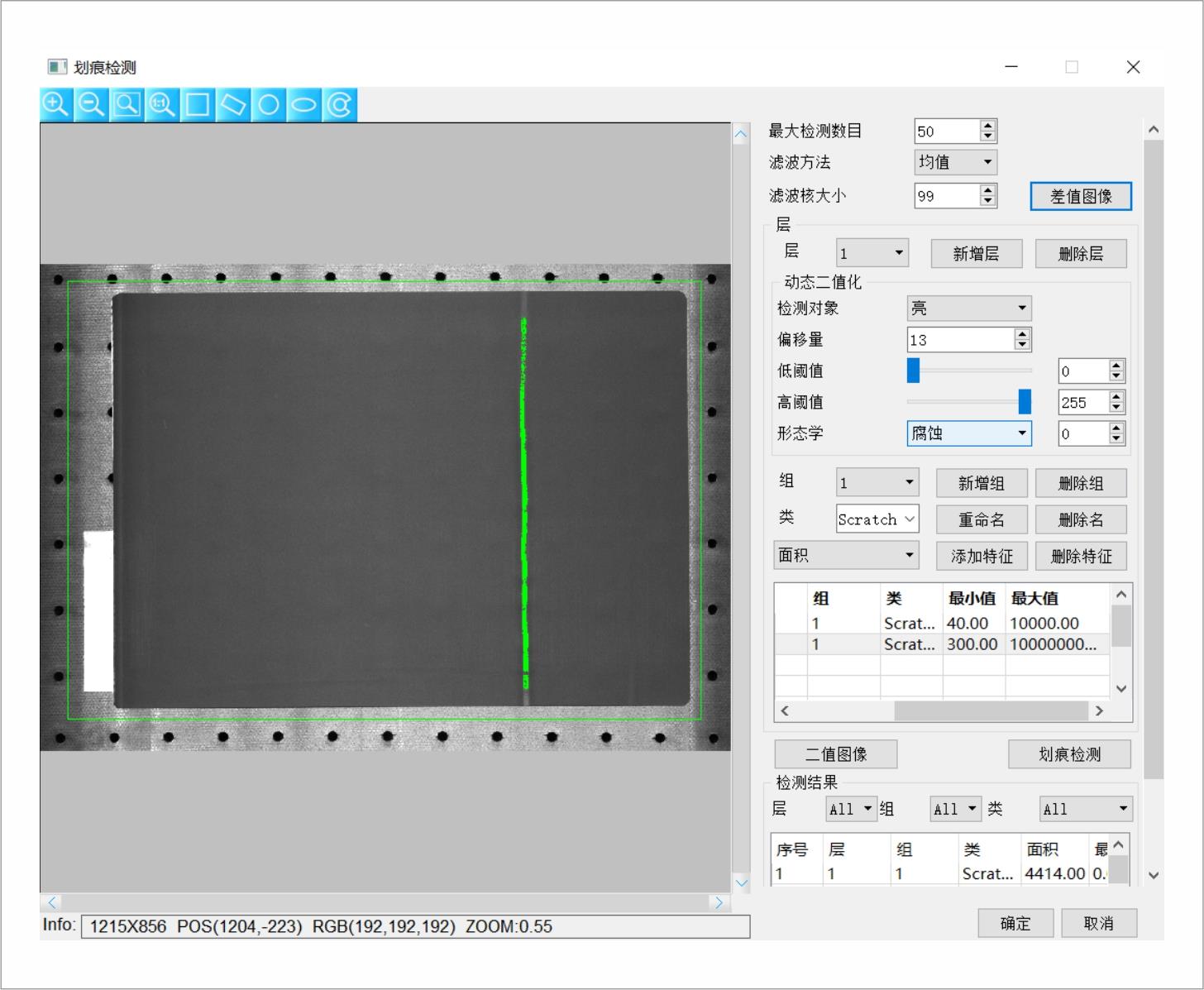1204x990 pixels.
Task: Open the 形态学 dropdown showing 腐蚀
Action: coord(968,433)
